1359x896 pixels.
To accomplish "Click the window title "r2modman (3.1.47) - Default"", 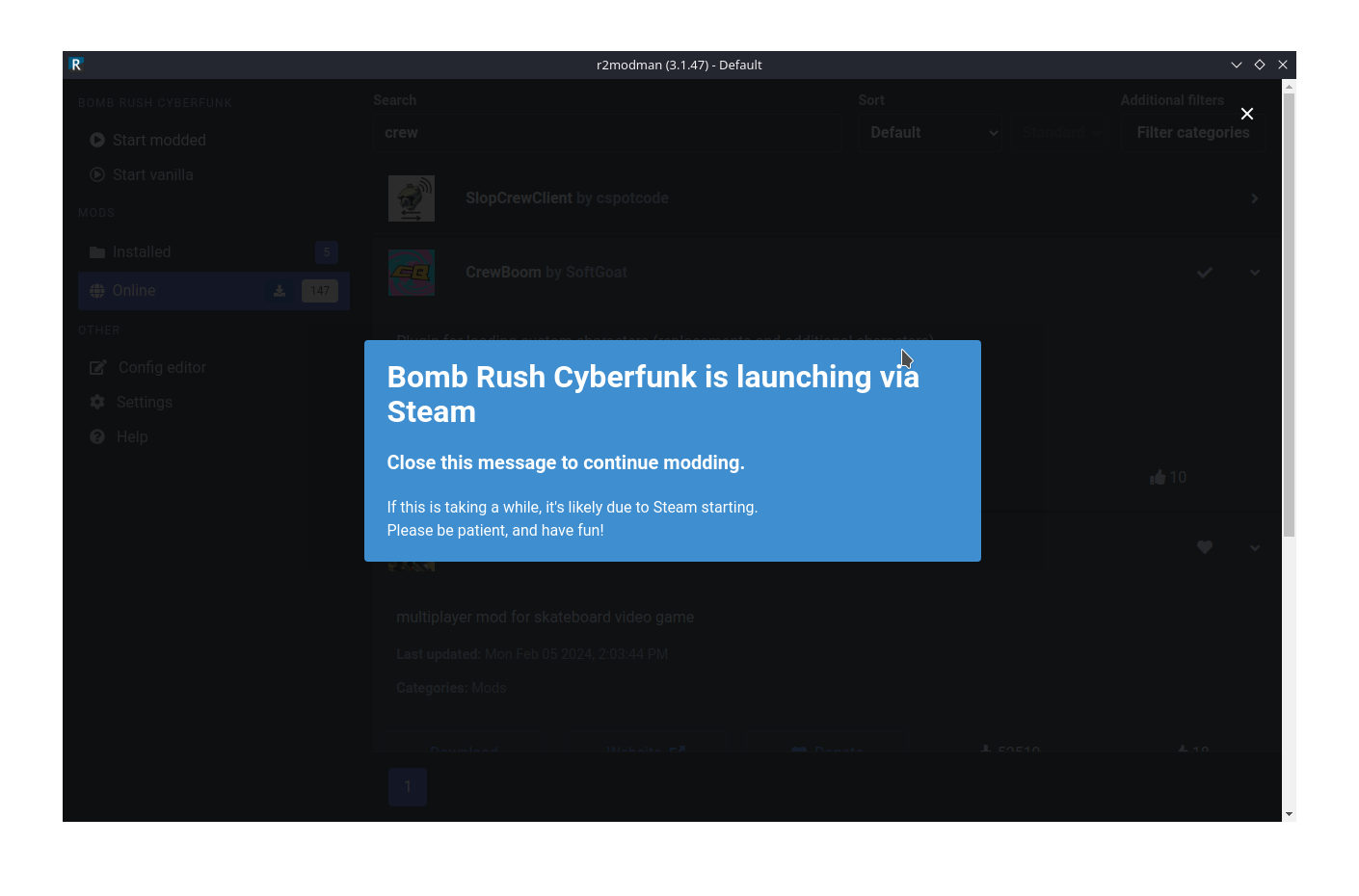I will [x=679, y=65].
